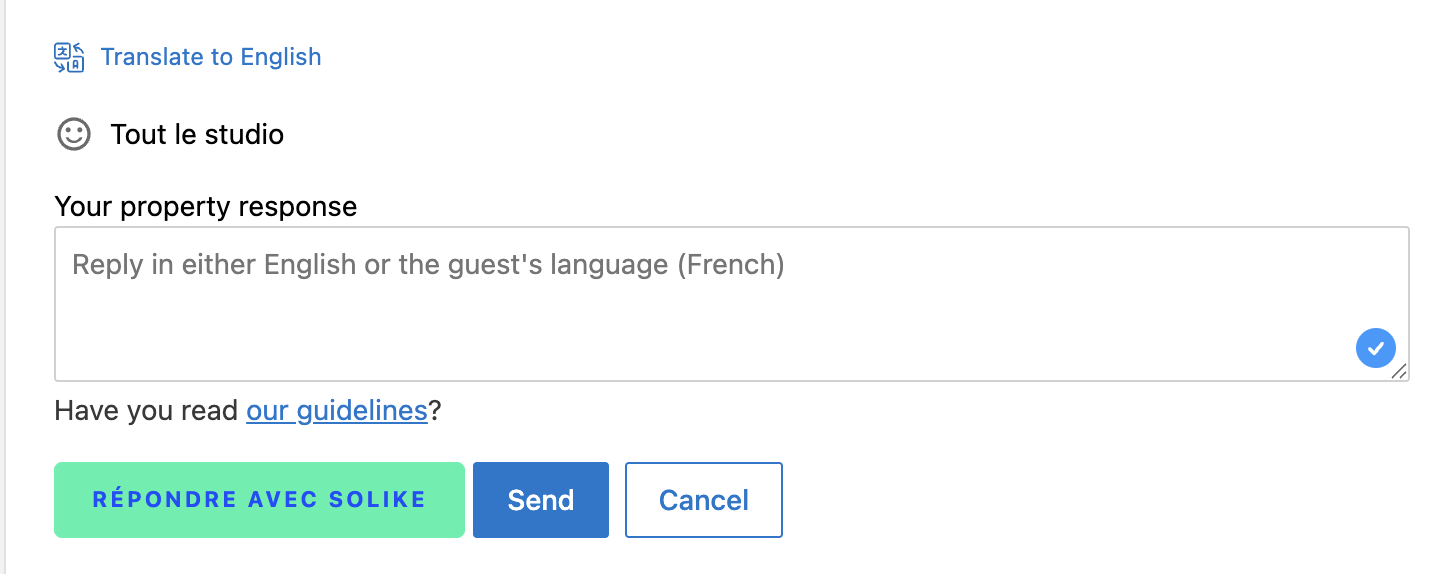
Task: Click the 'Have you read' text
Action: [x=146, y=411]
